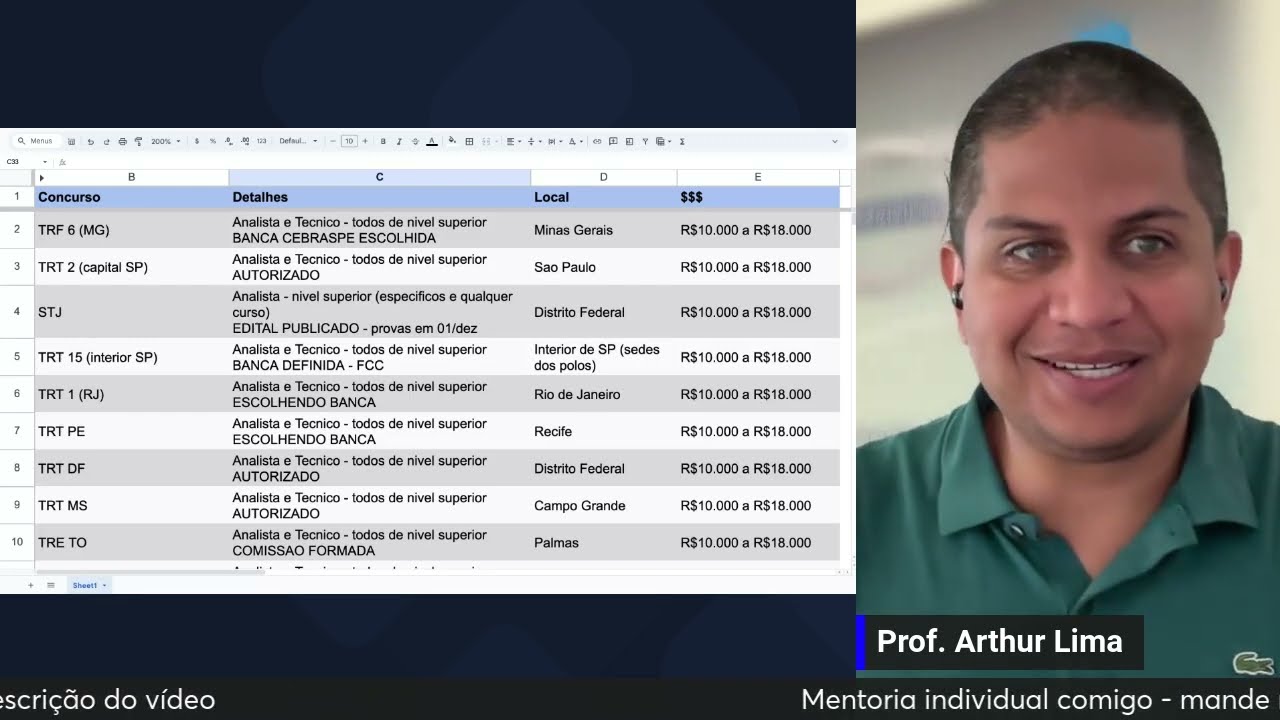
Task: Select the Minas Gerais cell
Action: 603,230
